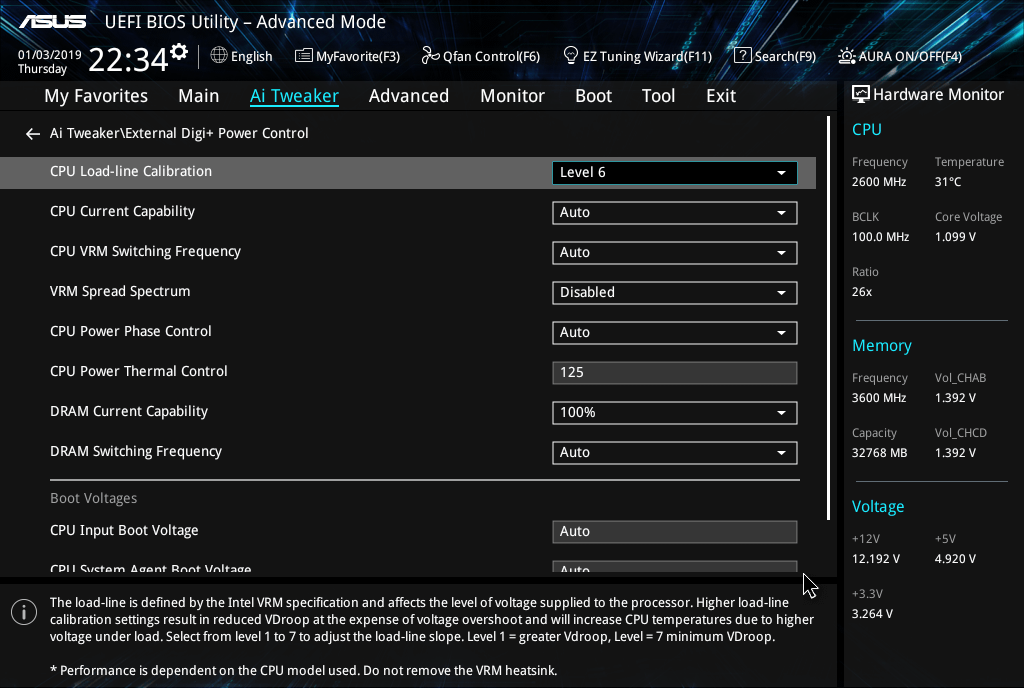Screen dimensions: 1024x688
Task: Click the 32768 MB capacity value
Action: pos(879,453)
